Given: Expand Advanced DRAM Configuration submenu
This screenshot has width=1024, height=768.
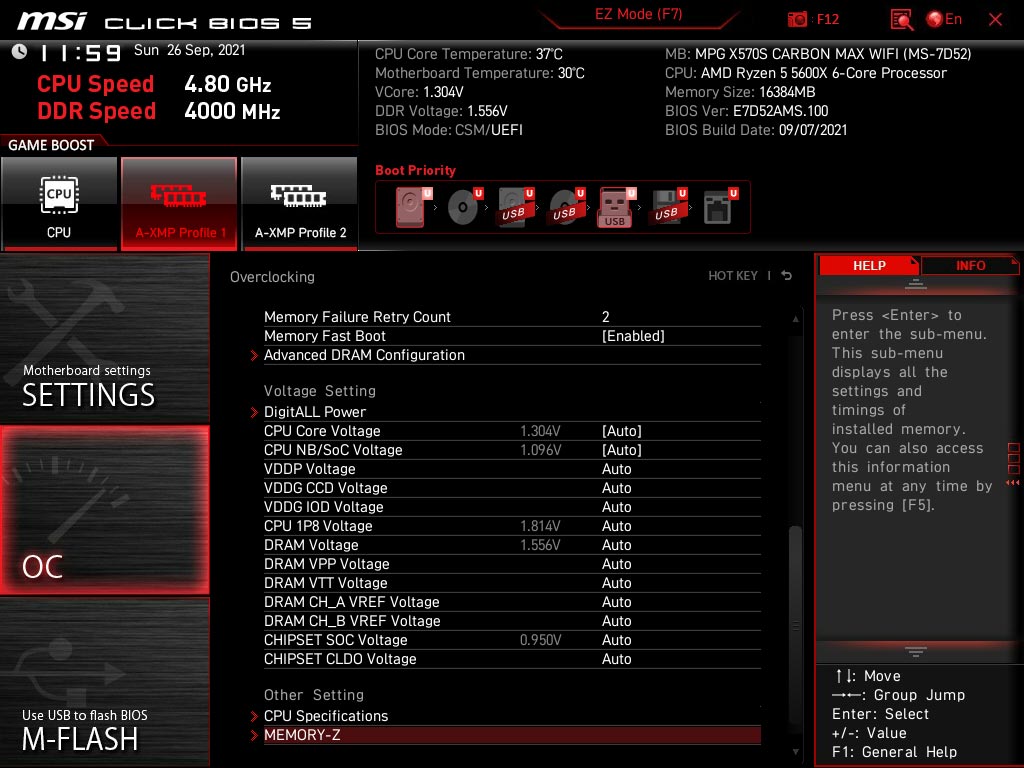Looking at the screenshot, I should click(x=512, y=355).
